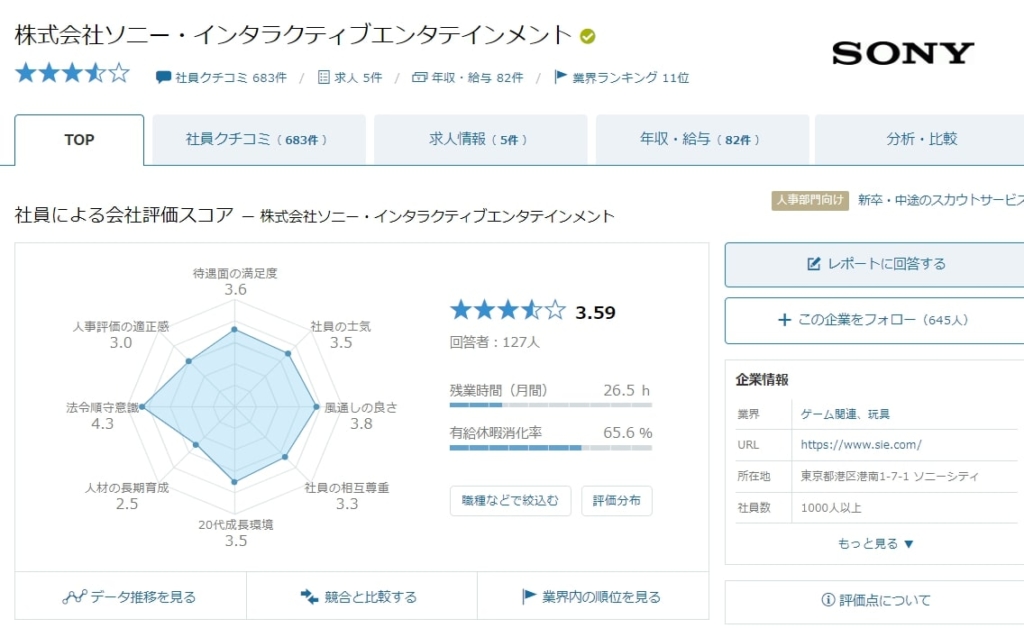Open the 分析・比較 tab
The image size is (1024, 628).
coord(921,140)
